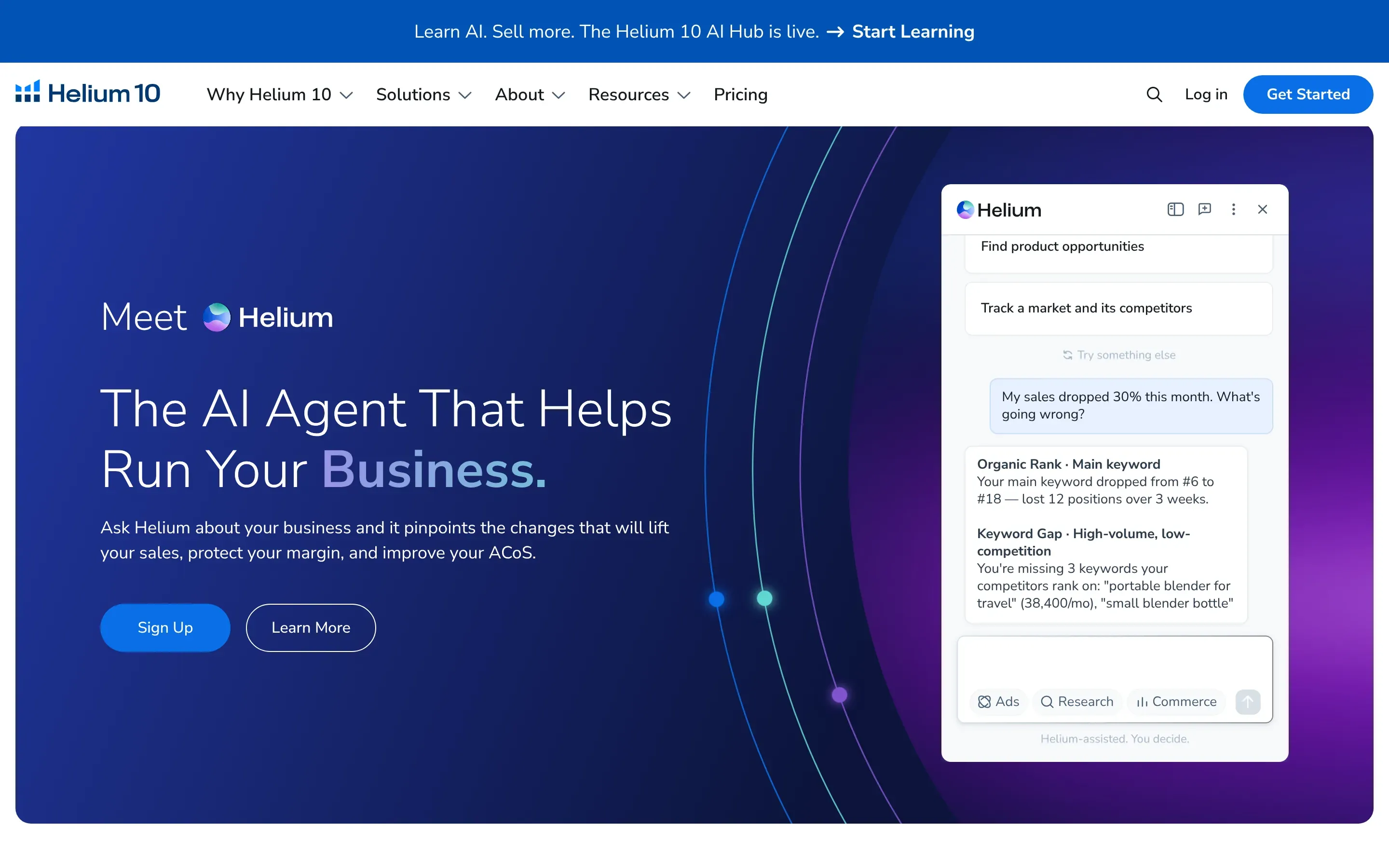Image resolution: width=1389 pixels, height=868 pixels.
Task: Click the Helium orb logo in chat header
Action: 966,210
